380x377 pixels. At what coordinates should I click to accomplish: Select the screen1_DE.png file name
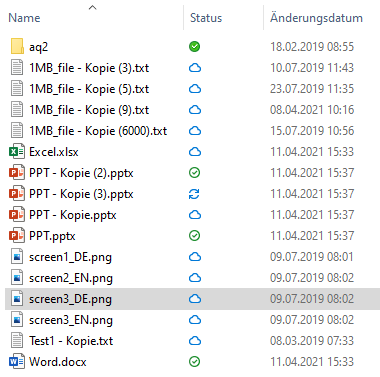coord(70,257)
